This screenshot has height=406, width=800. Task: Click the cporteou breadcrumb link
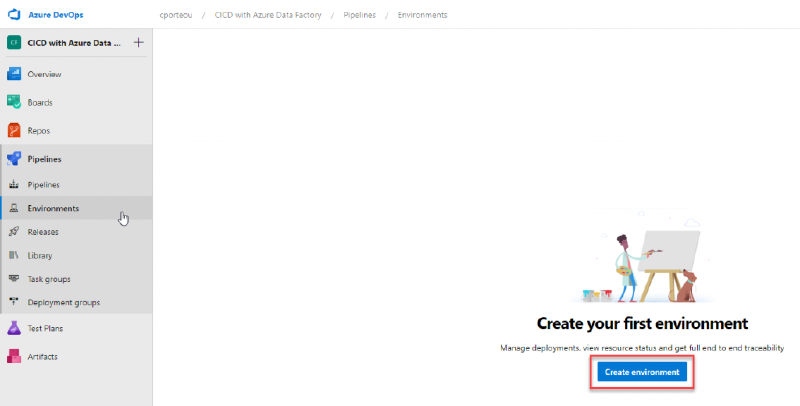[177, 15]
